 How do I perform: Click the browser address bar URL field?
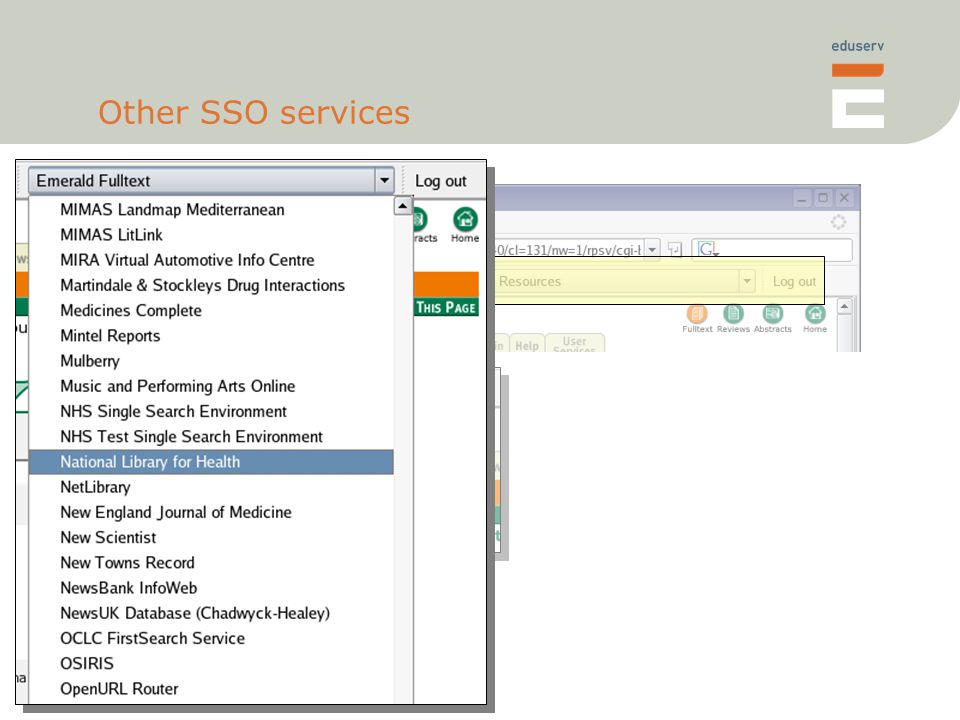click(x=569, y=249)
